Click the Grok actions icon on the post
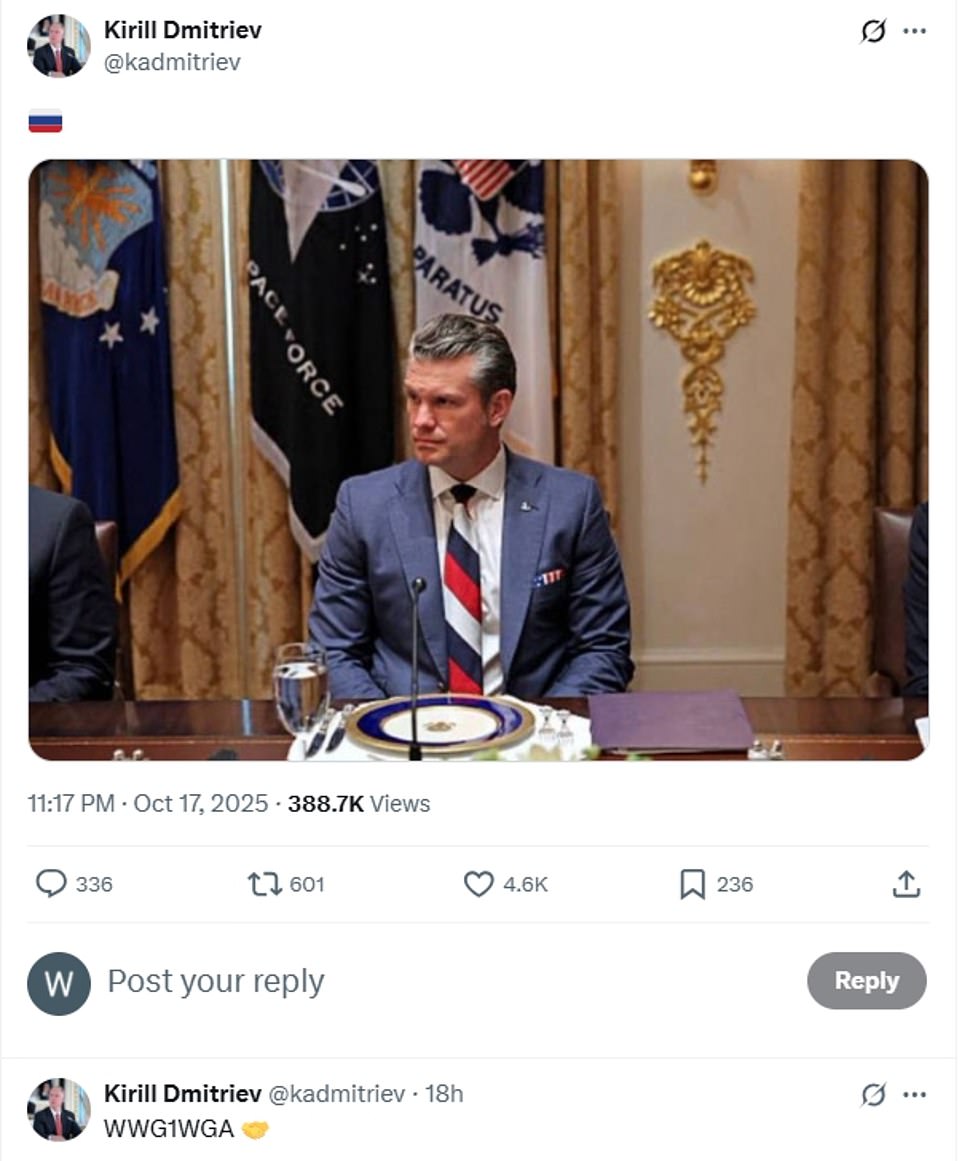 point(873,32)
